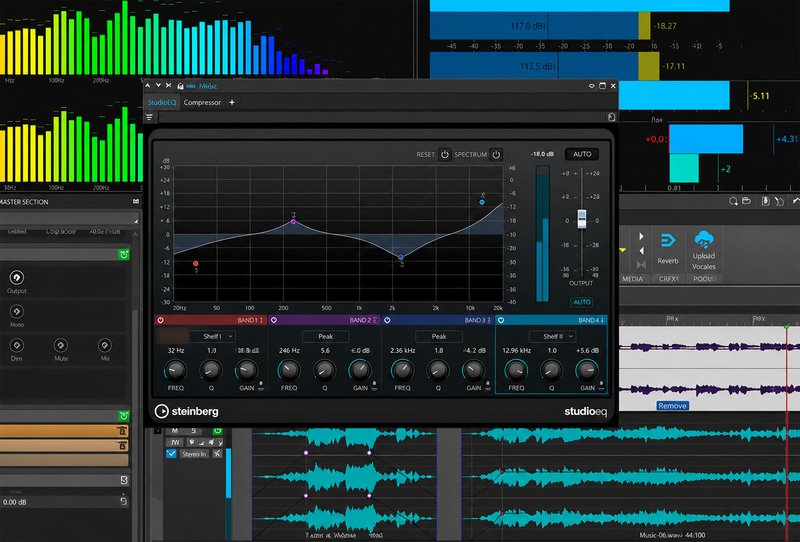Click the -18.0 dB output value
Image resolution: width=800 pixels, height=542 pixels.
click(x=542, y=154)
